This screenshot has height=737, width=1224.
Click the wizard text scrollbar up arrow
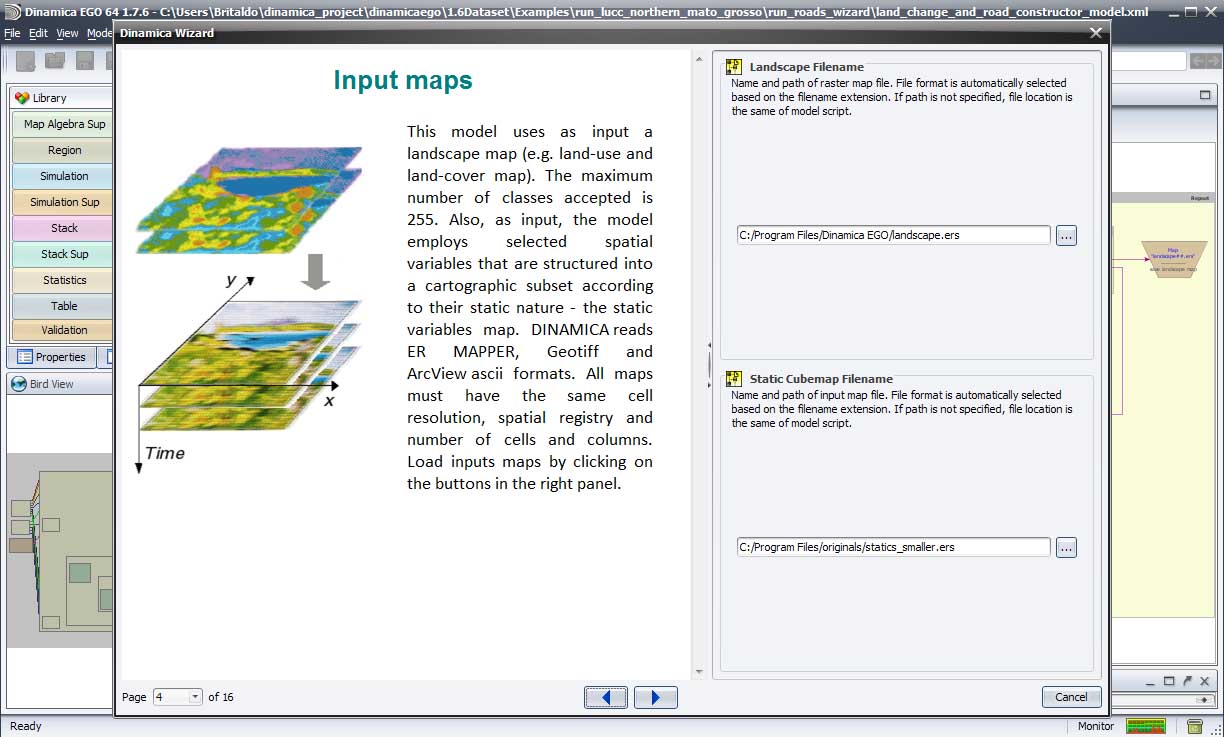(x=698, y=58)
